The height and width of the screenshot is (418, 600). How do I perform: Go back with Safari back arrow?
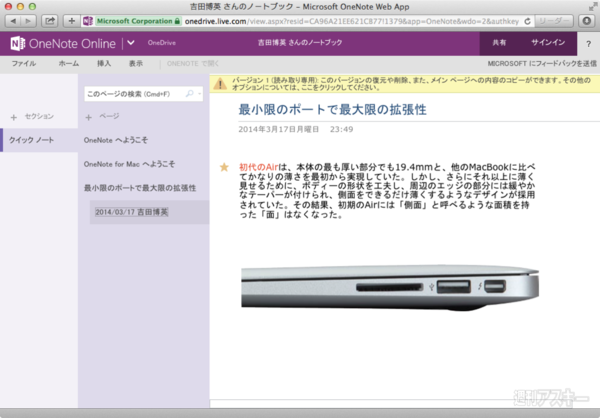(x=13, y=21)
